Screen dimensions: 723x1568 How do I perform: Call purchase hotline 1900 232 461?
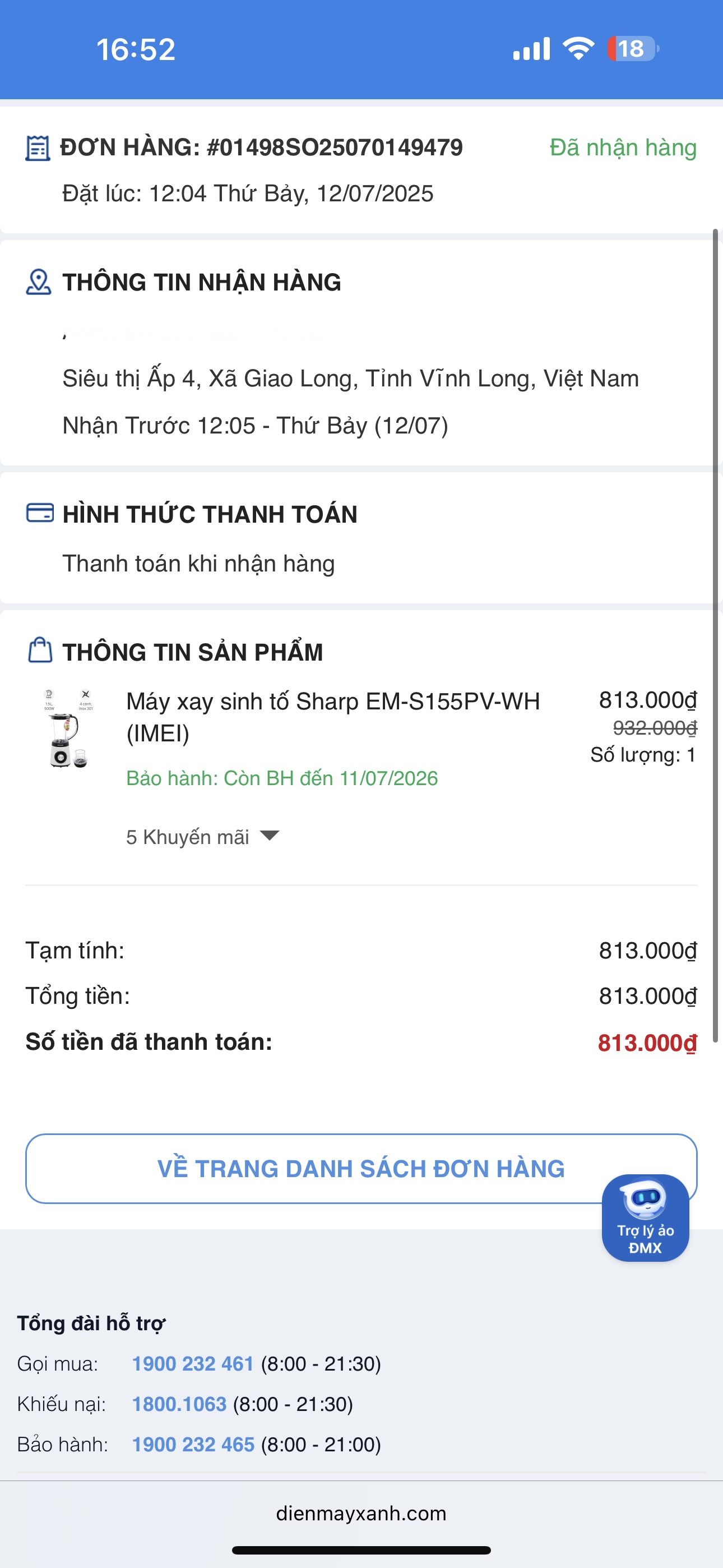coord(192,1363)
